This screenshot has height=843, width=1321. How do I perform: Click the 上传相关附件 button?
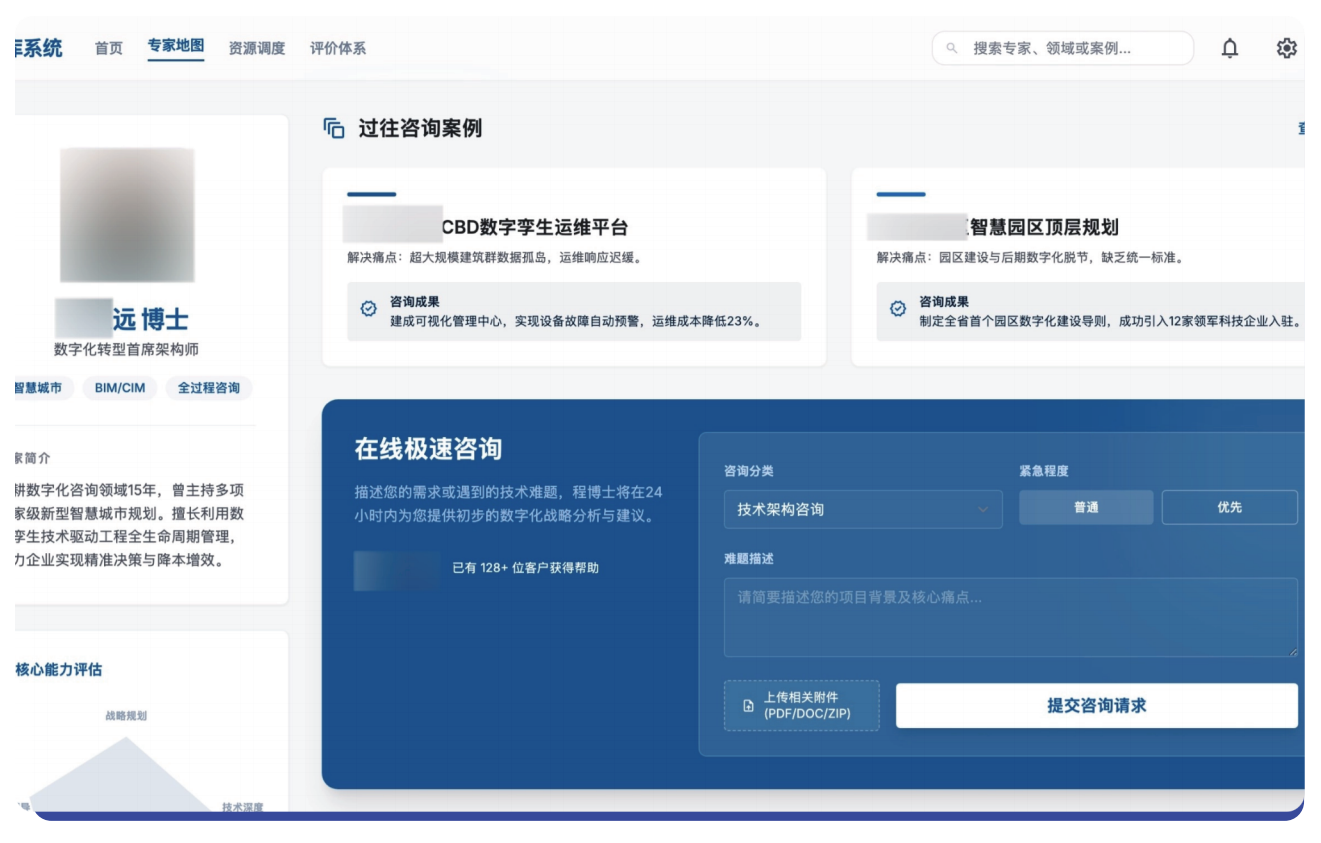[x=800, y=705]
